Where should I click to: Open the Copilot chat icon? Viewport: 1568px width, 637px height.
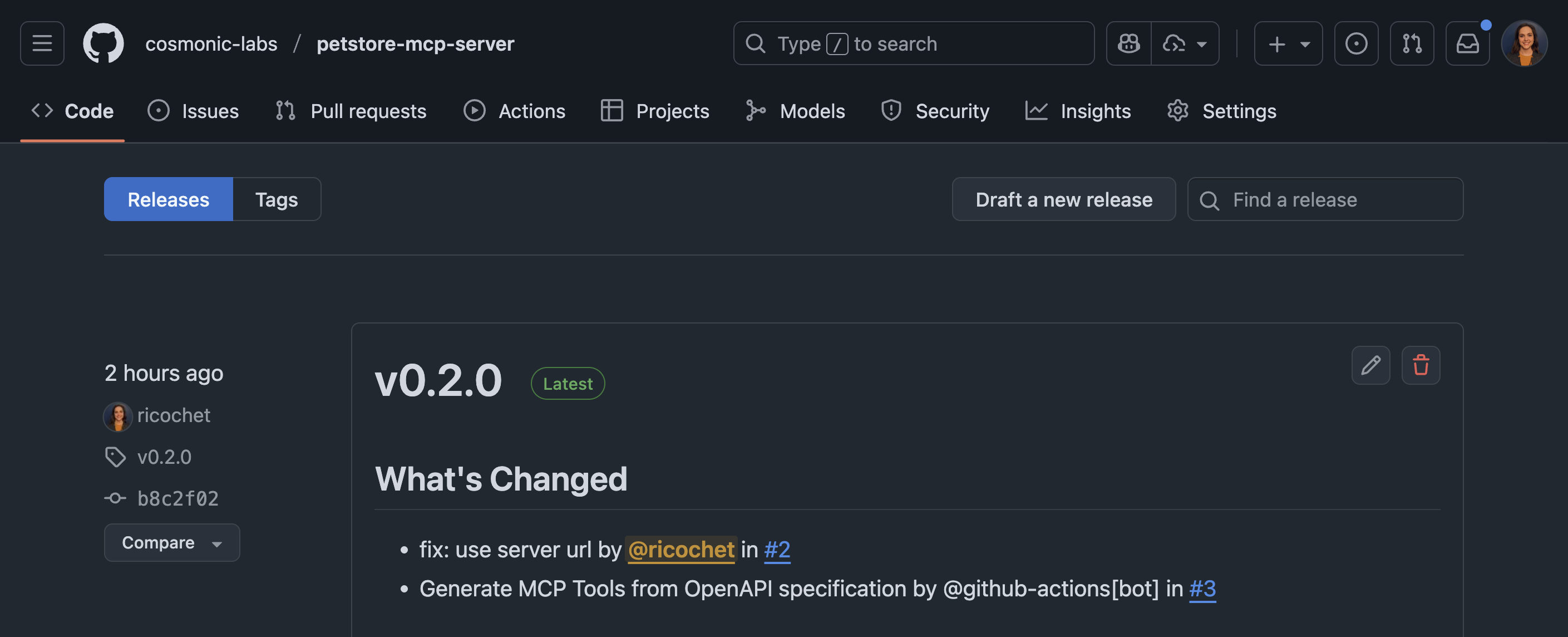pos(1128,43)
